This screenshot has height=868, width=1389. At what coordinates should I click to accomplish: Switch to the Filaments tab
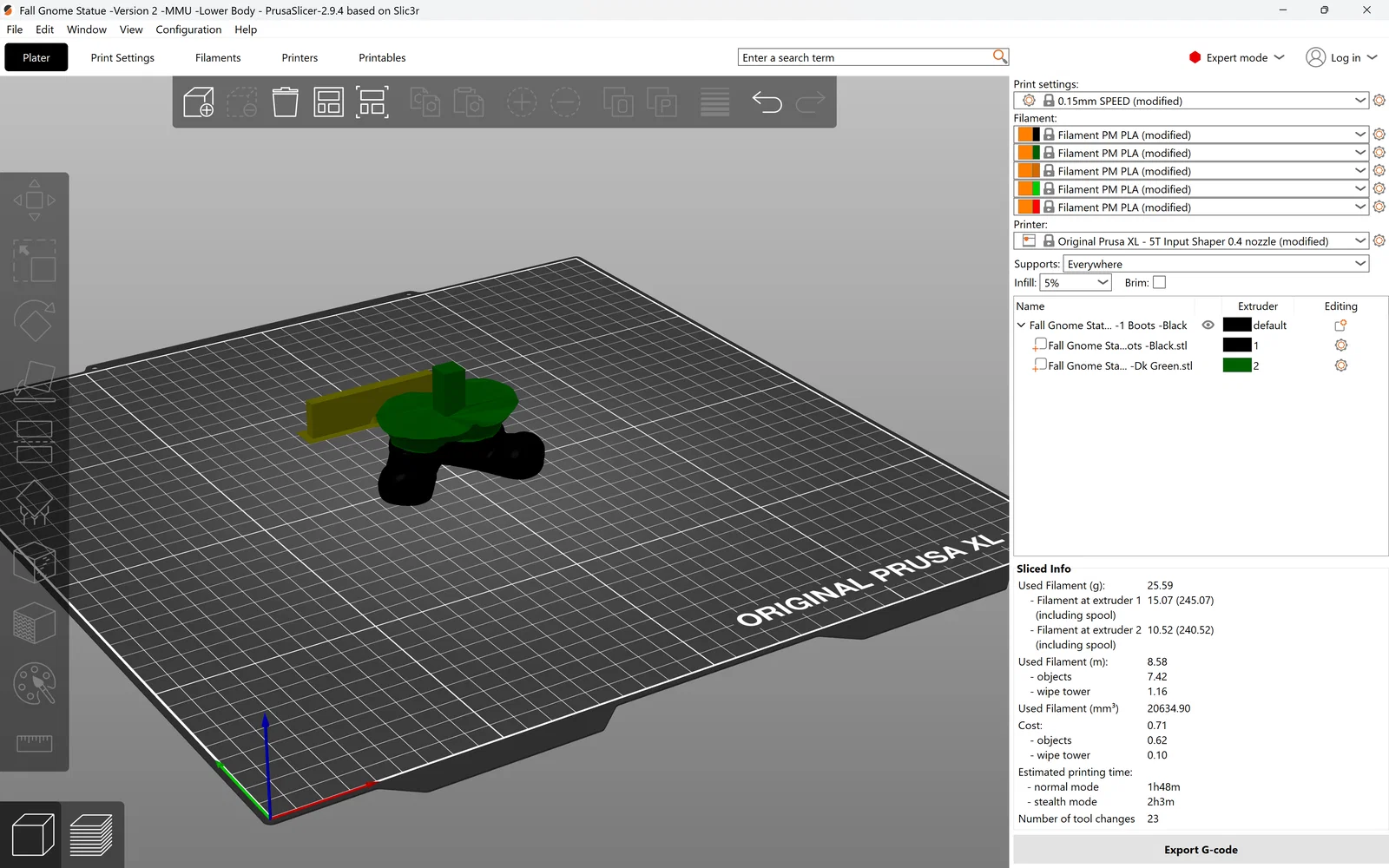tap(218, 57)
